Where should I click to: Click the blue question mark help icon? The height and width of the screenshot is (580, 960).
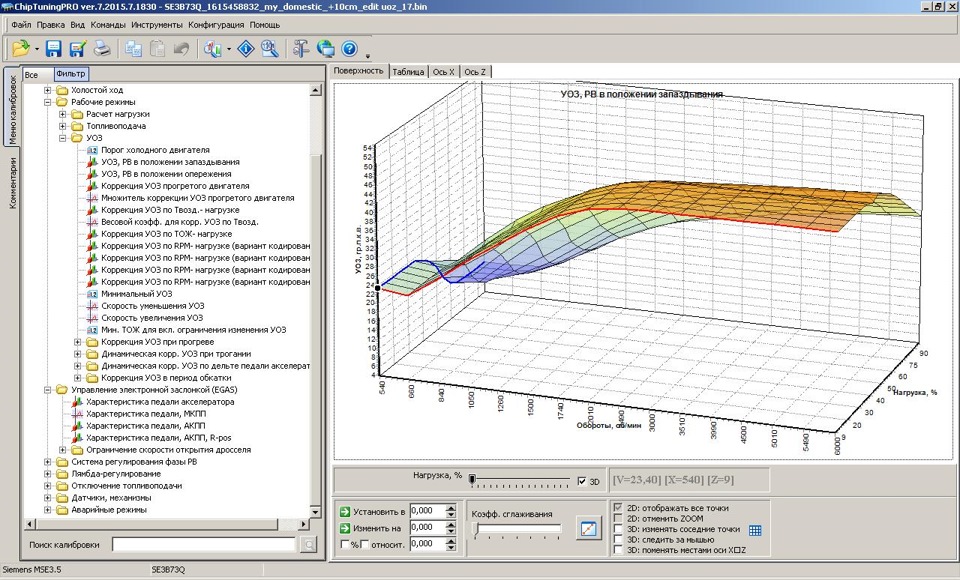tap(349, 48)
